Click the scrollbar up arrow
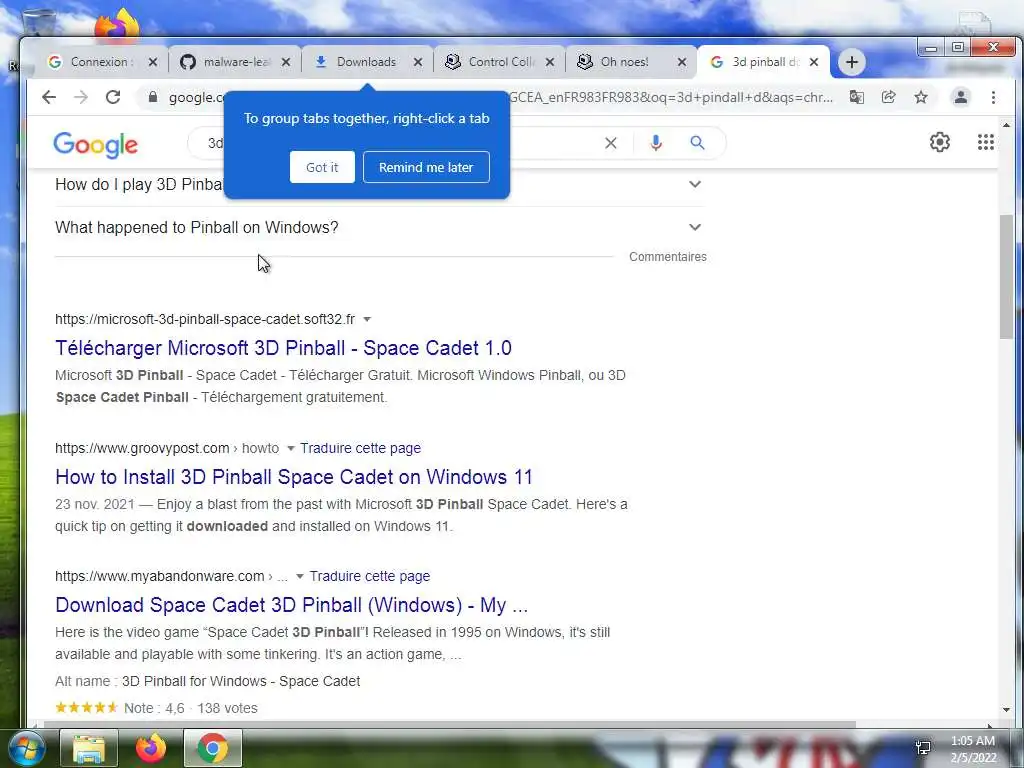 point(1006,125)
